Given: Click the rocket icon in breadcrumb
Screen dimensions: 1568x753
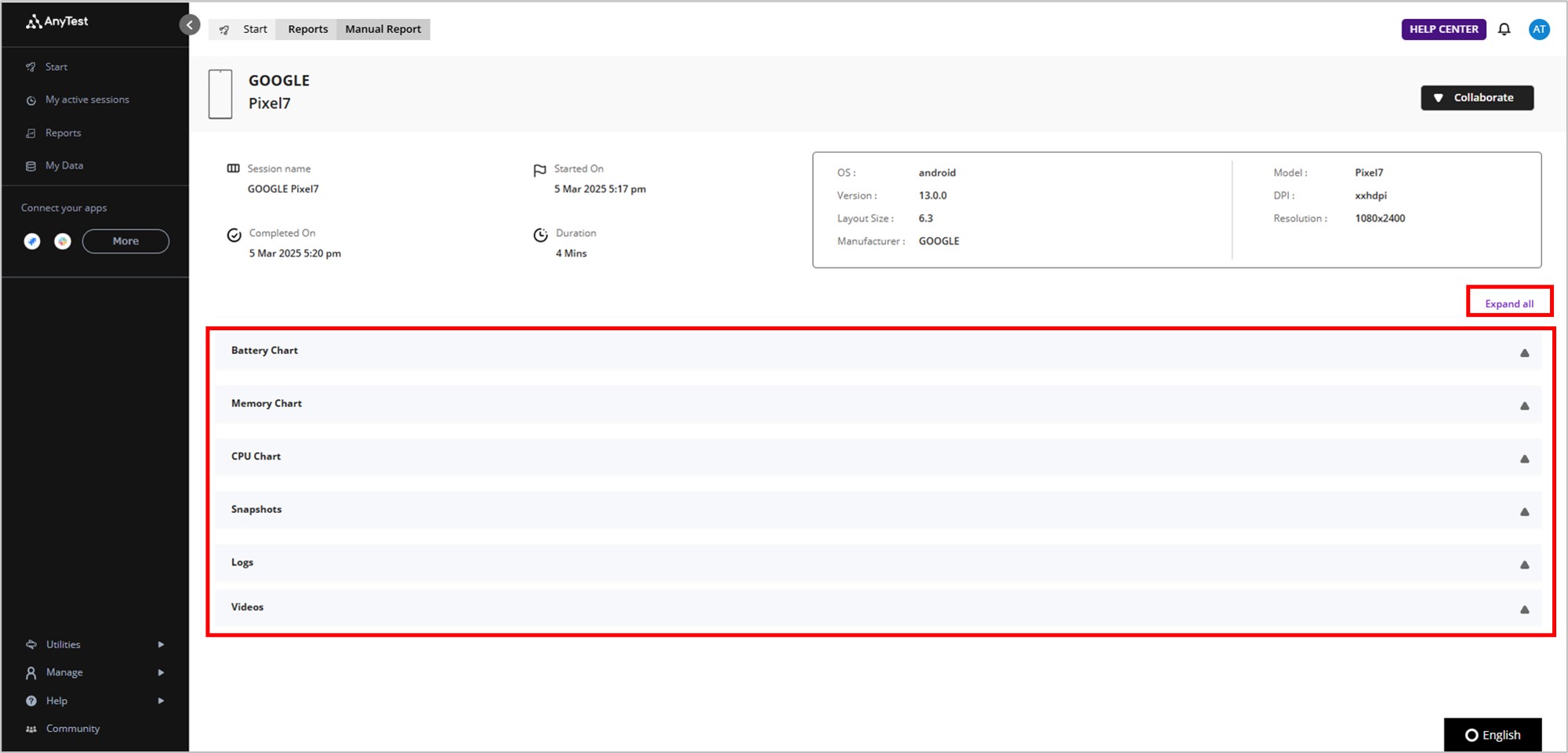Looking at the screenshot, I should click(x=224, y=30).
